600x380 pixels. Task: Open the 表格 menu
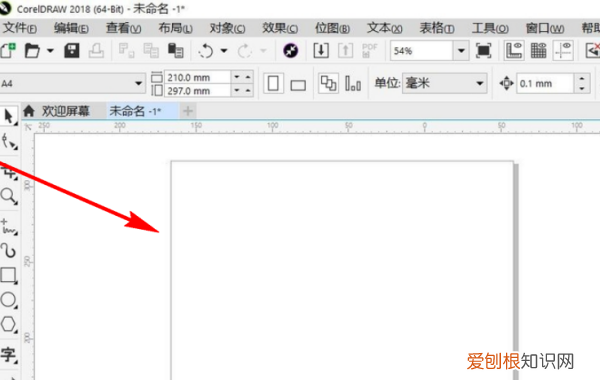(x=437, y=28)
